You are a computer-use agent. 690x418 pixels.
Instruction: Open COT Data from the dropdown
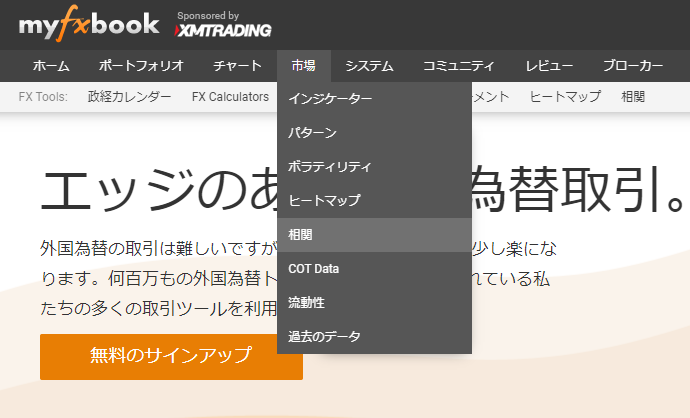(x=313, y=269)
